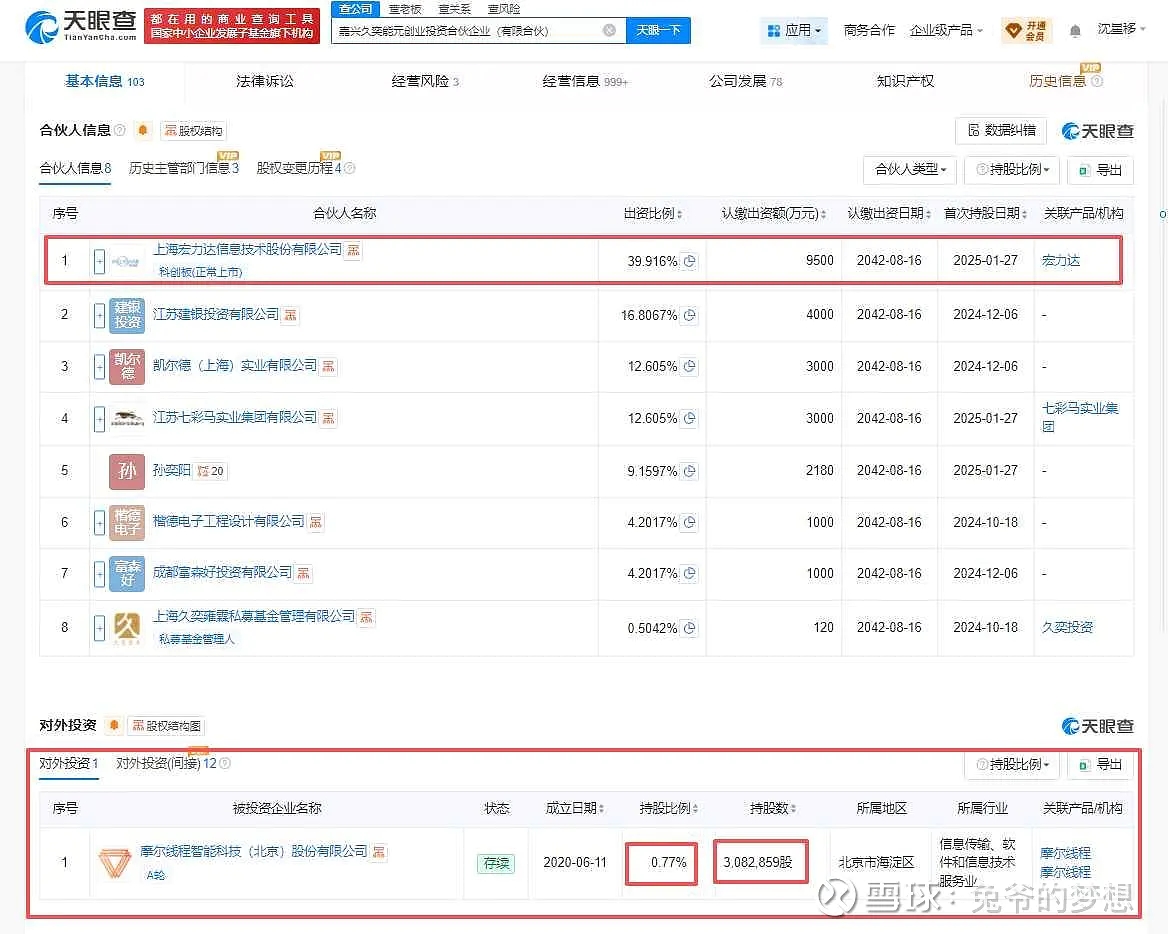This screenshot has width=1168, height=934.
Task: Open 孙奕阳 partner name link
Action: (171, 470)
